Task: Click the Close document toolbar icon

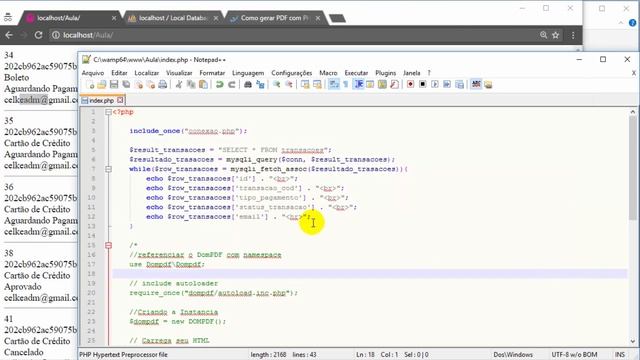Action: pyautogui.click(x=139, y=84)
